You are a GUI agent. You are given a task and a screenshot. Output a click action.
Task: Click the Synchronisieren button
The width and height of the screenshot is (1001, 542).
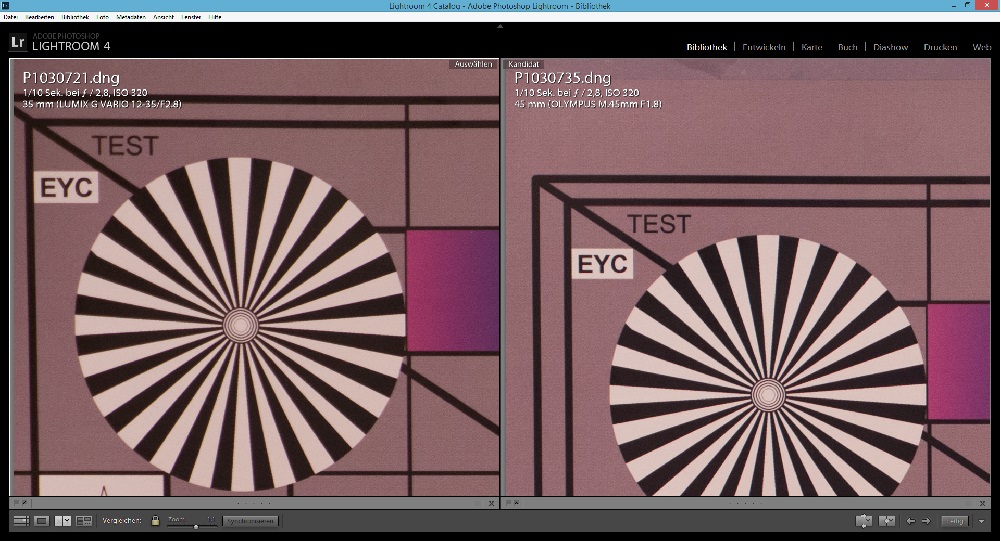[x=251, y=521]
